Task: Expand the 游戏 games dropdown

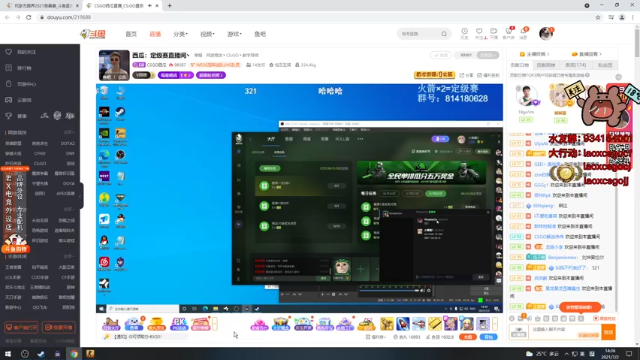Action: (234, 34)
